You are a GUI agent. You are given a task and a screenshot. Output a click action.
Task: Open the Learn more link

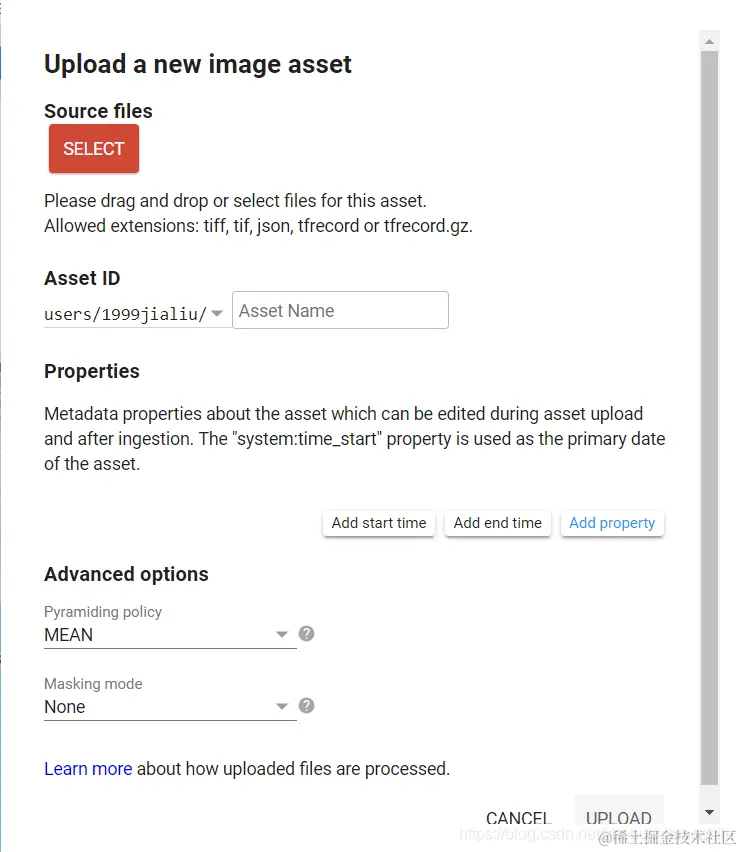point(88,768)
